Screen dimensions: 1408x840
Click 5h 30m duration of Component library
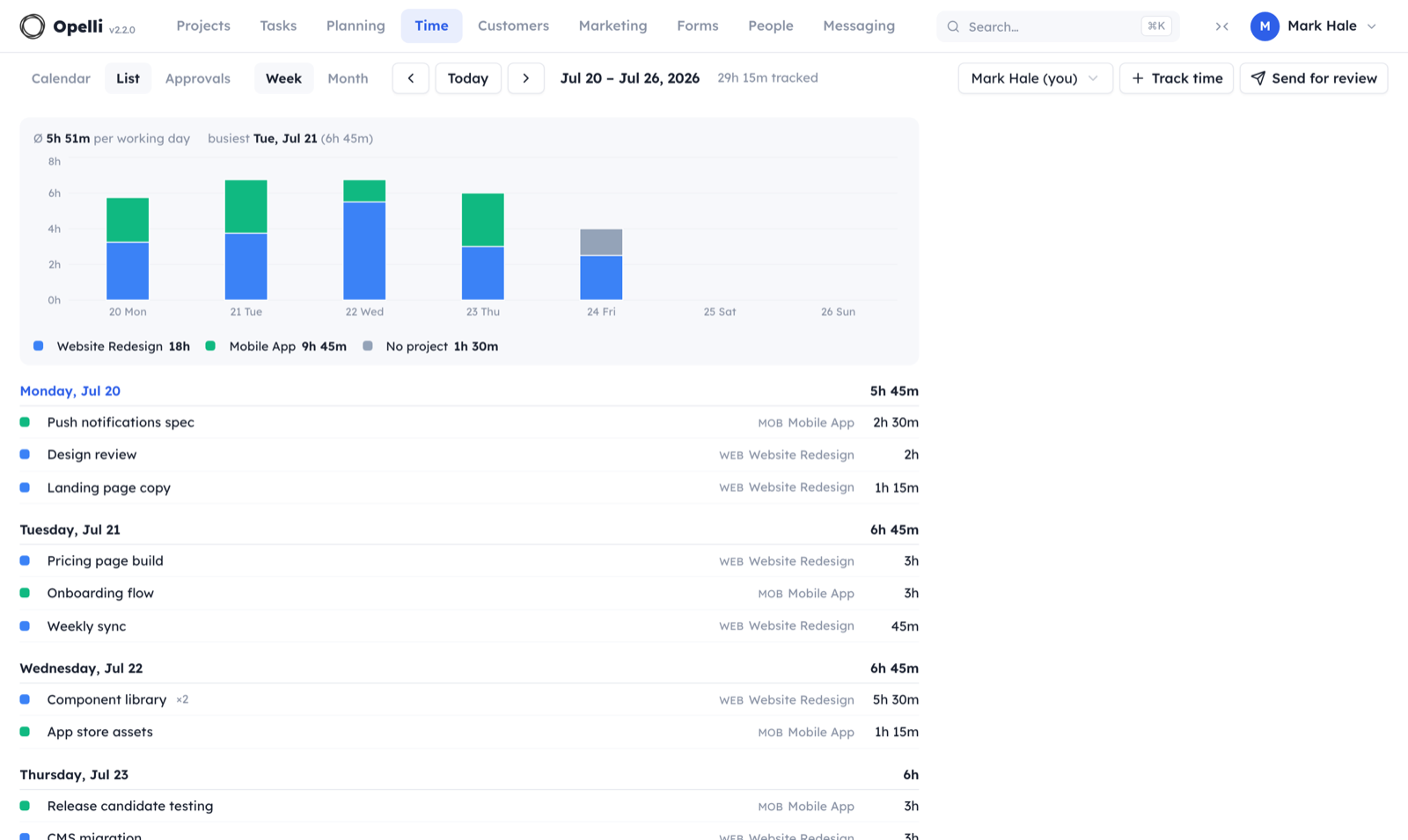tap(896, 700)
